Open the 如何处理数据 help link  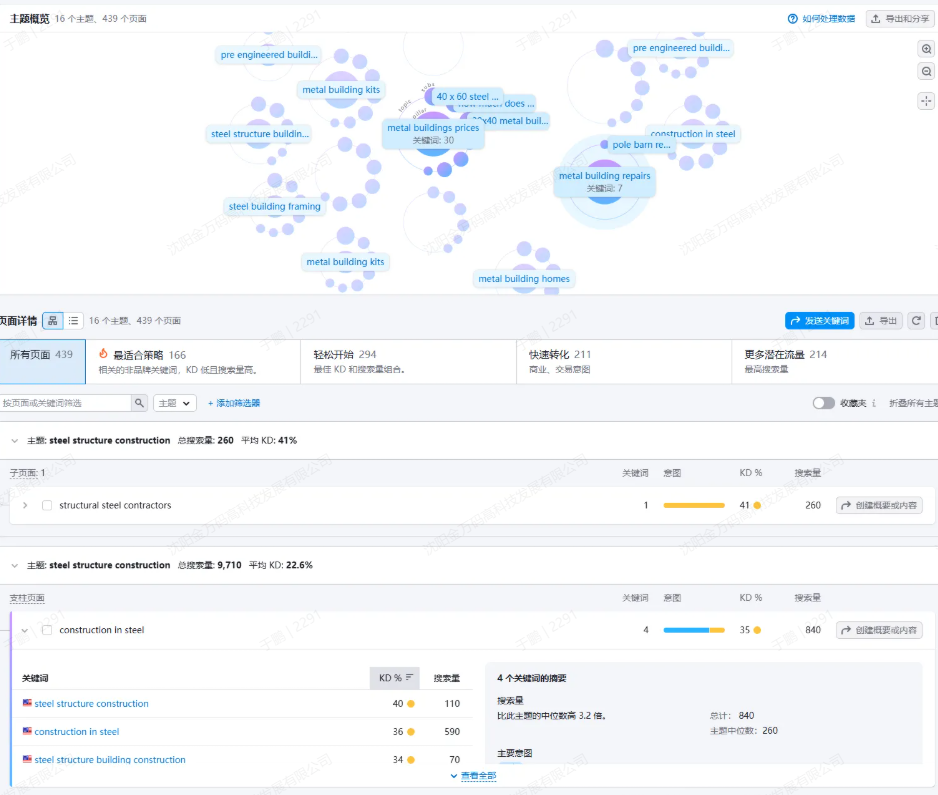(821, 19)
